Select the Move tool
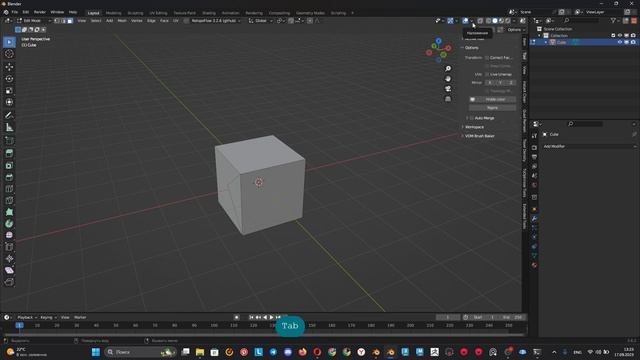Screen dimensions: 640x360 (9, 67)
